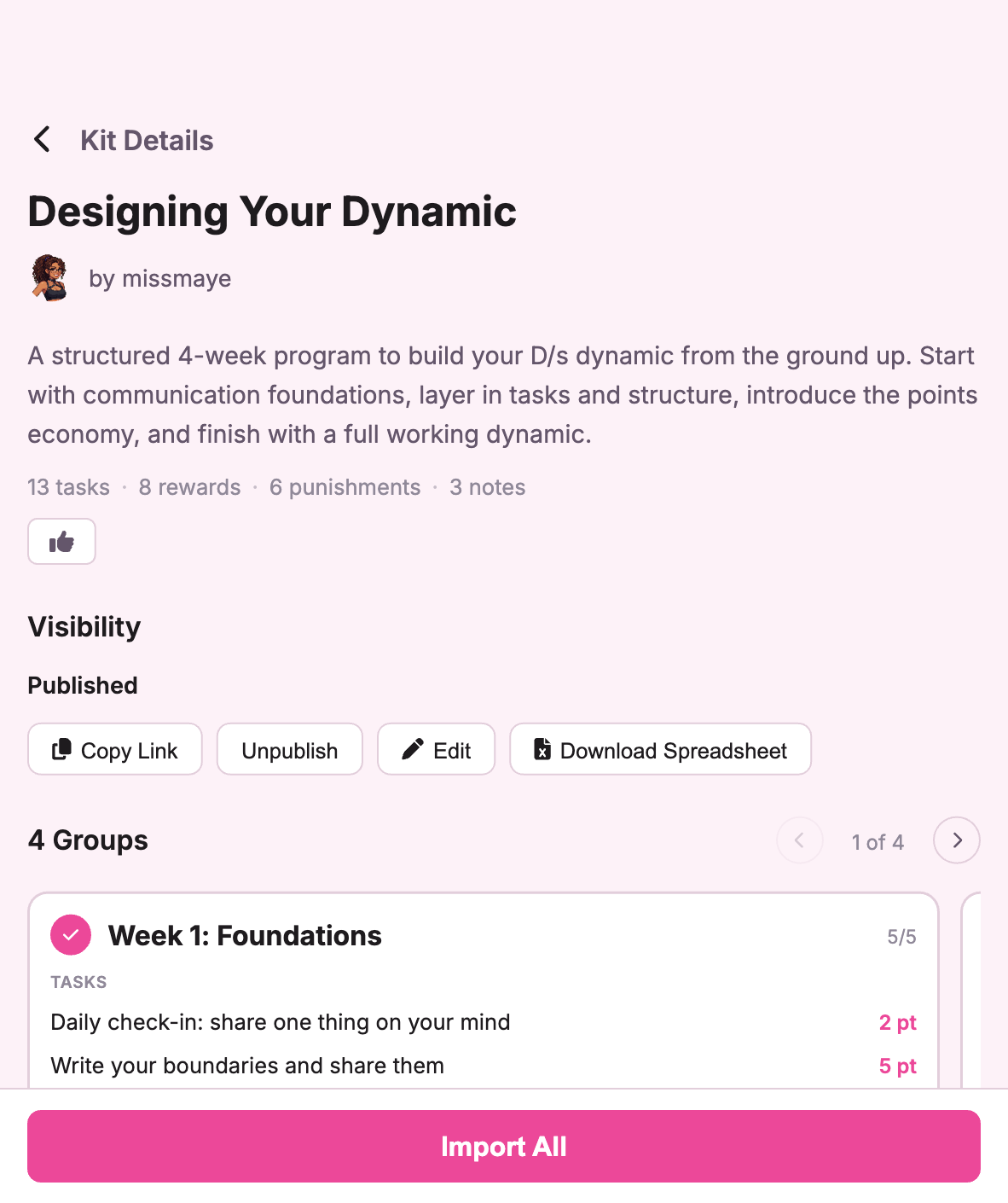
Task: Open the 13 tasks stat
Action: (x=68, y=487)
